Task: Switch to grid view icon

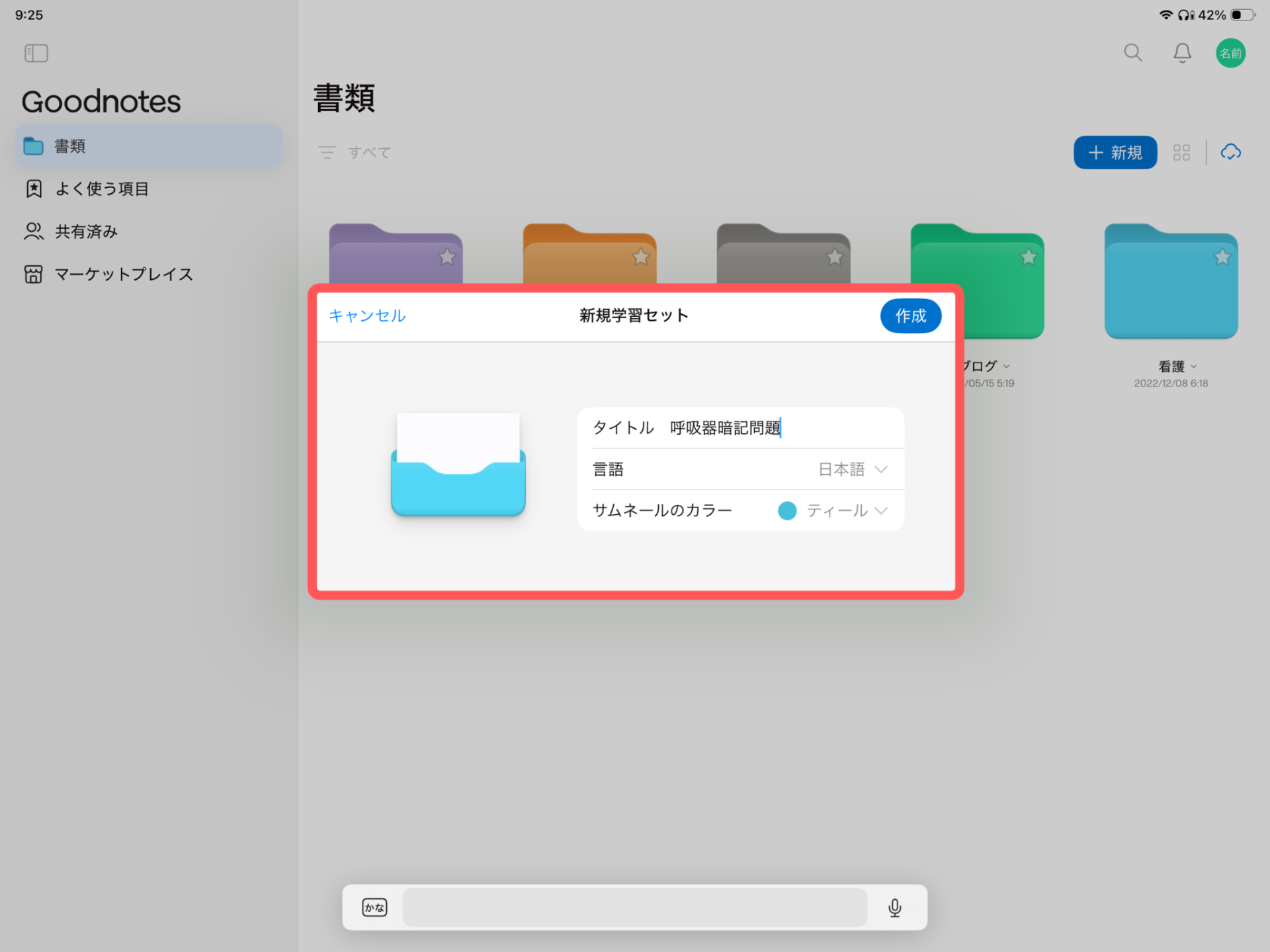Action: [x=1181, y=153]
